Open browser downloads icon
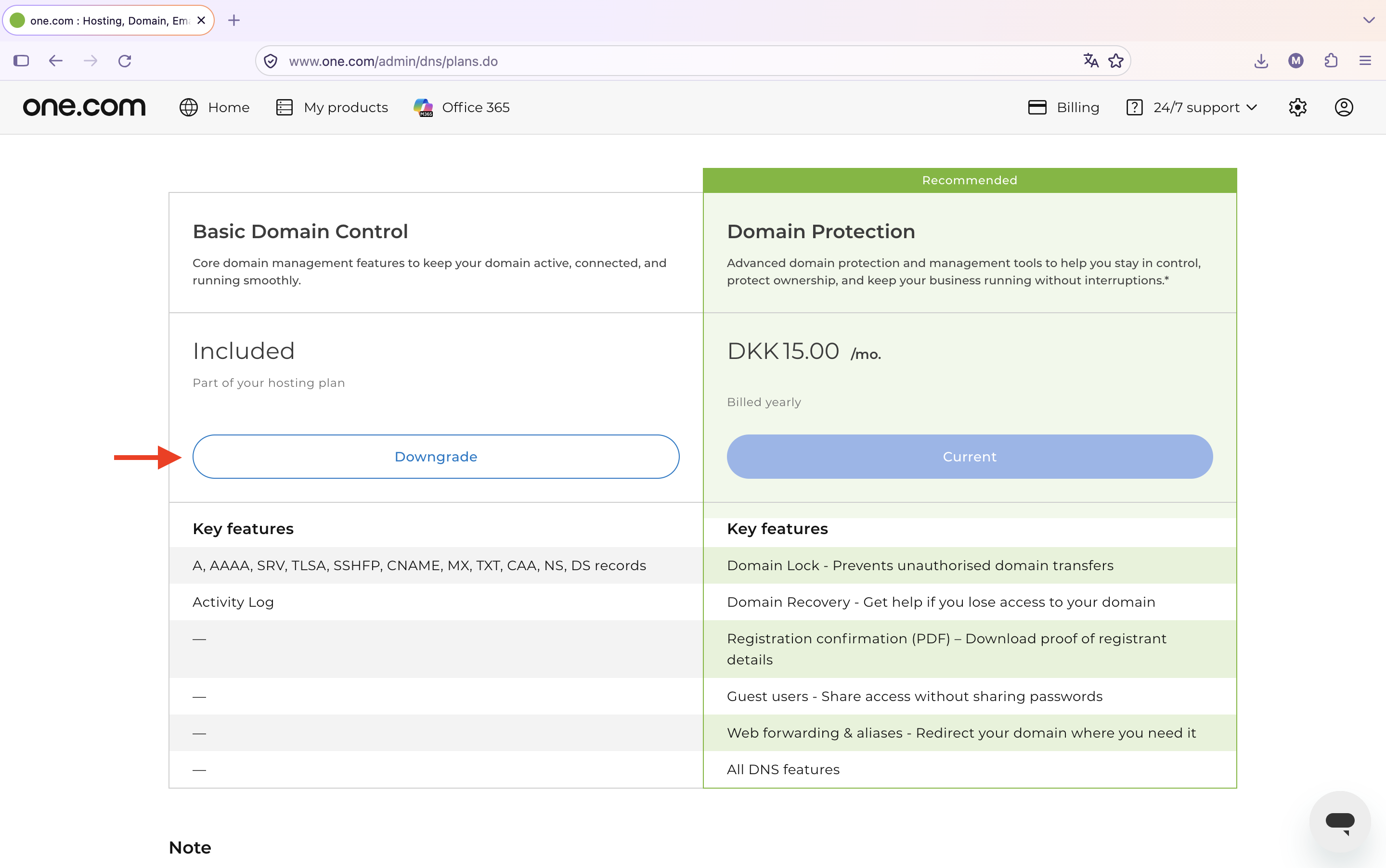1386x868 pixels. (x=1261, y=61)
